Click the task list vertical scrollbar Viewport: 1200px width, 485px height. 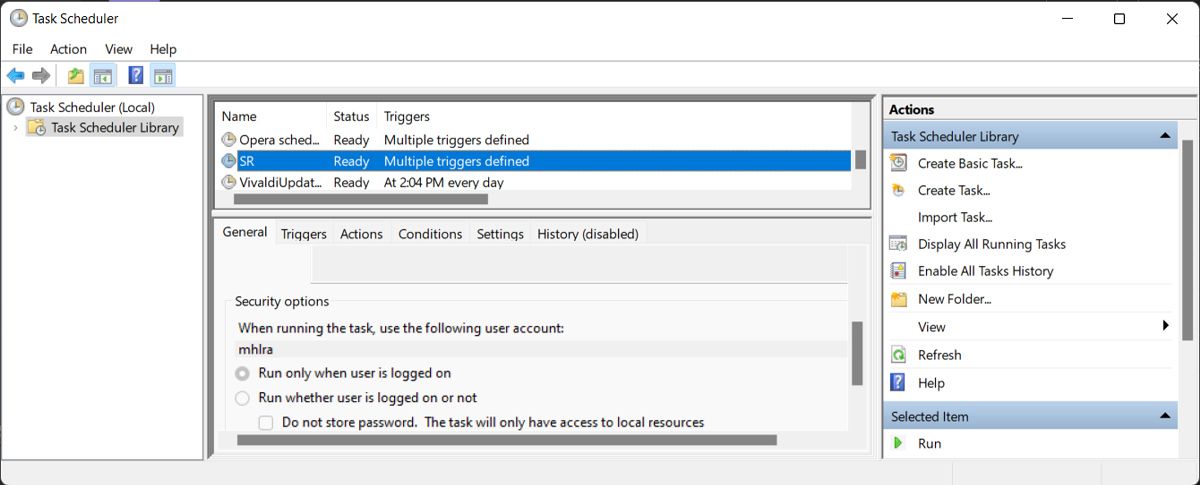860,159
